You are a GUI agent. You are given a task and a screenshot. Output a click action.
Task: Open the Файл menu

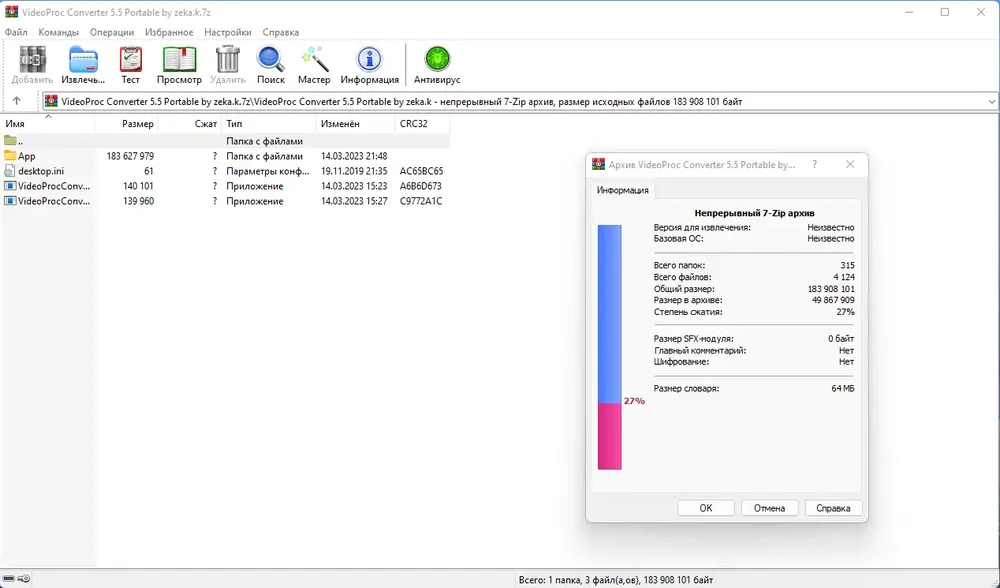(x=16, y=32)
